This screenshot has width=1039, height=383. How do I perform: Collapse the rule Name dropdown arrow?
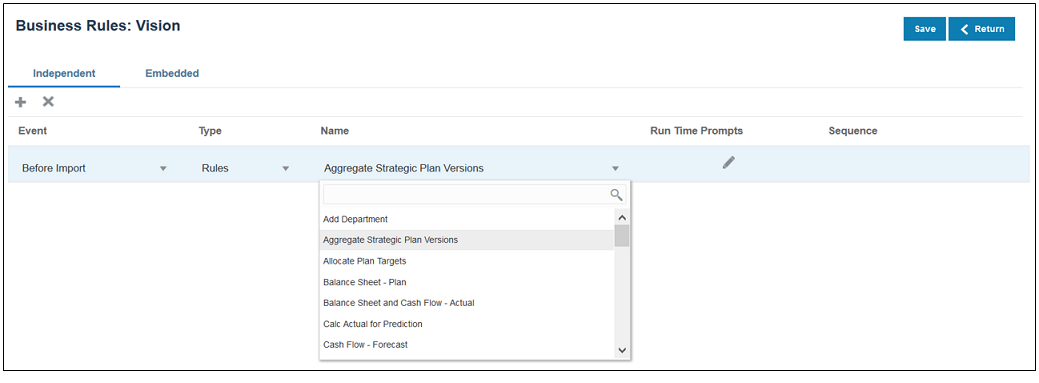click(x=616, y=169)
